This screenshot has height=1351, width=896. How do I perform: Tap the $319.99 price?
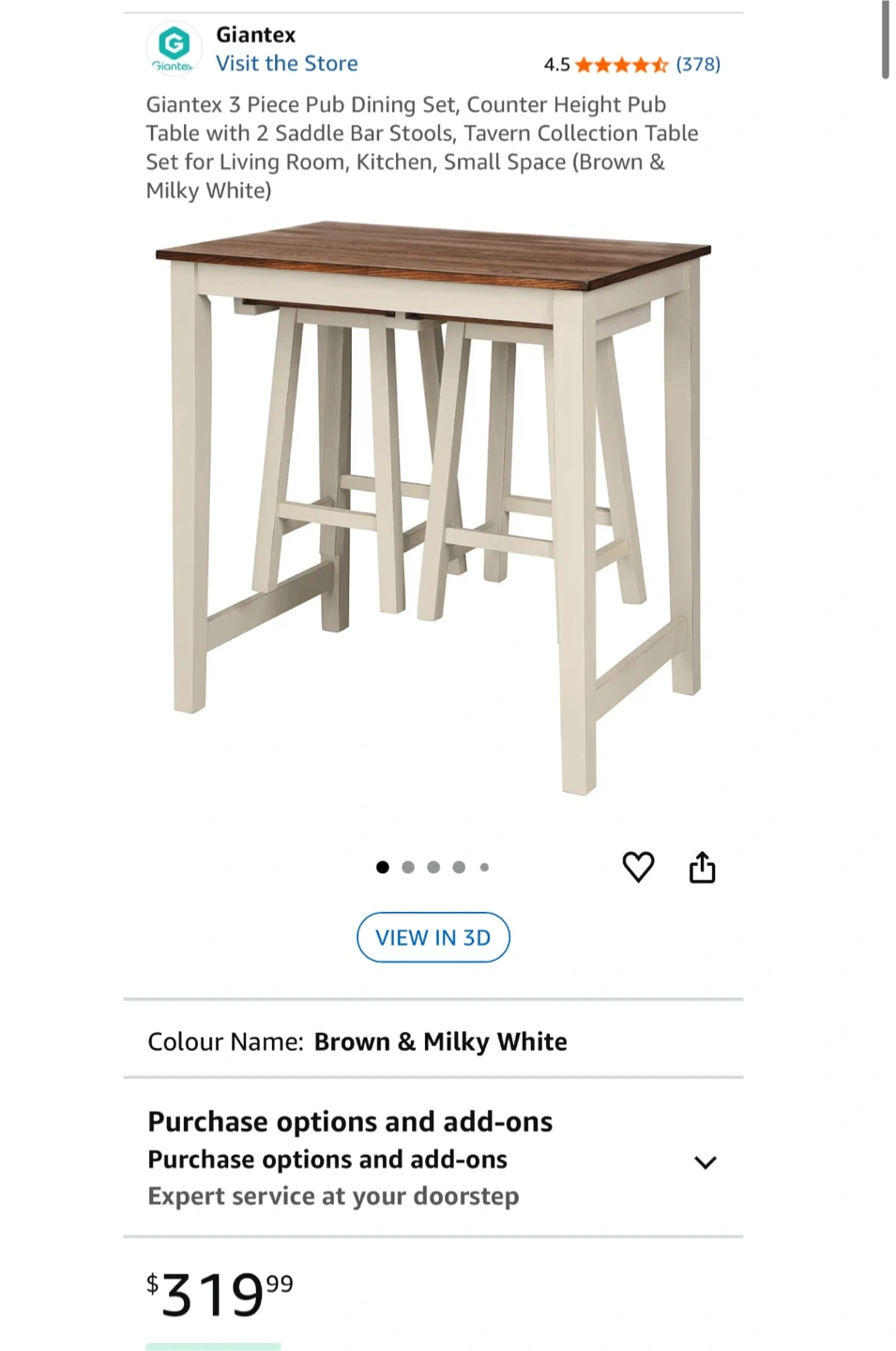(x=220, y=1294)
